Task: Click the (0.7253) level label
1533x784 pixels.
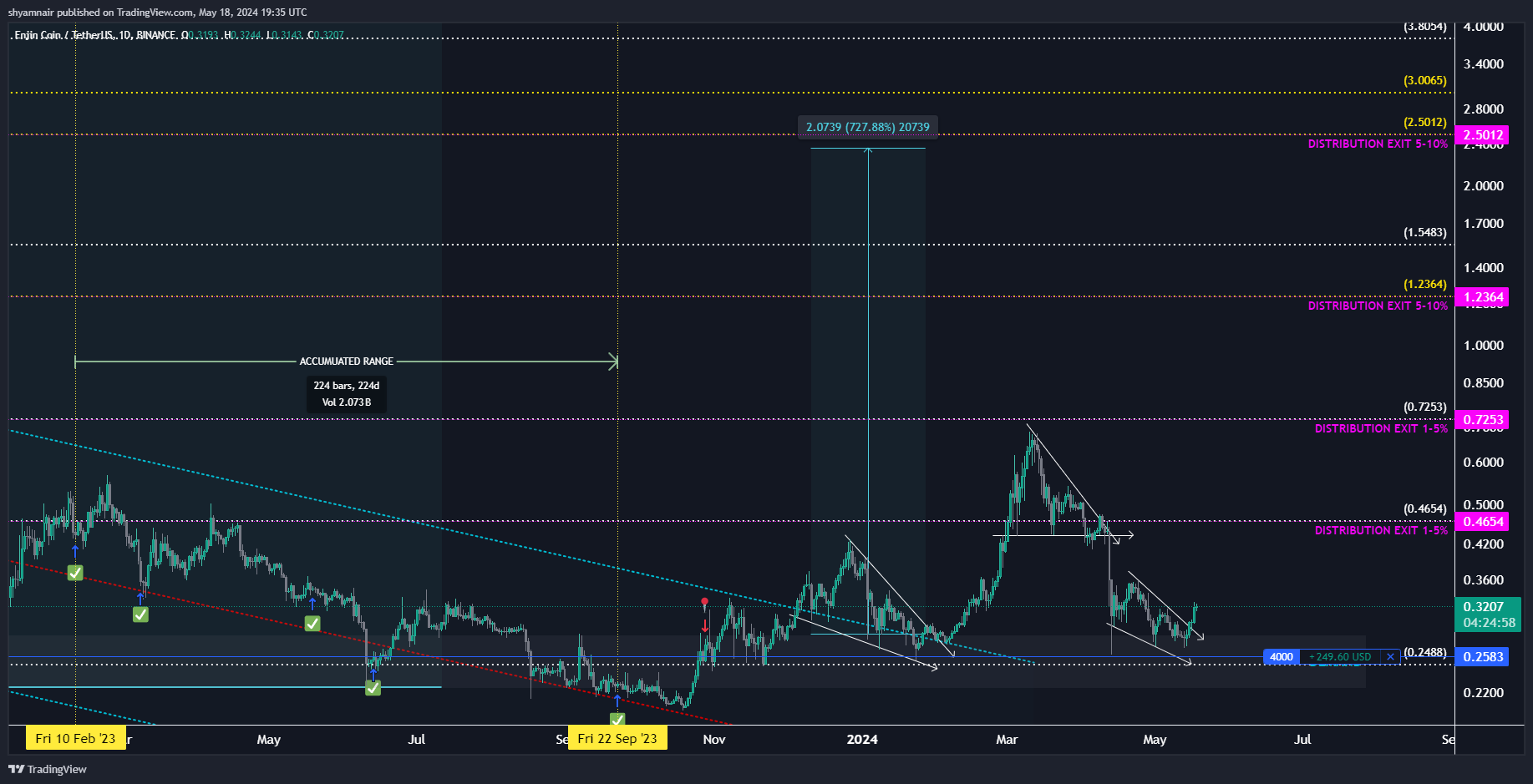Action: tap(1424, 407)
